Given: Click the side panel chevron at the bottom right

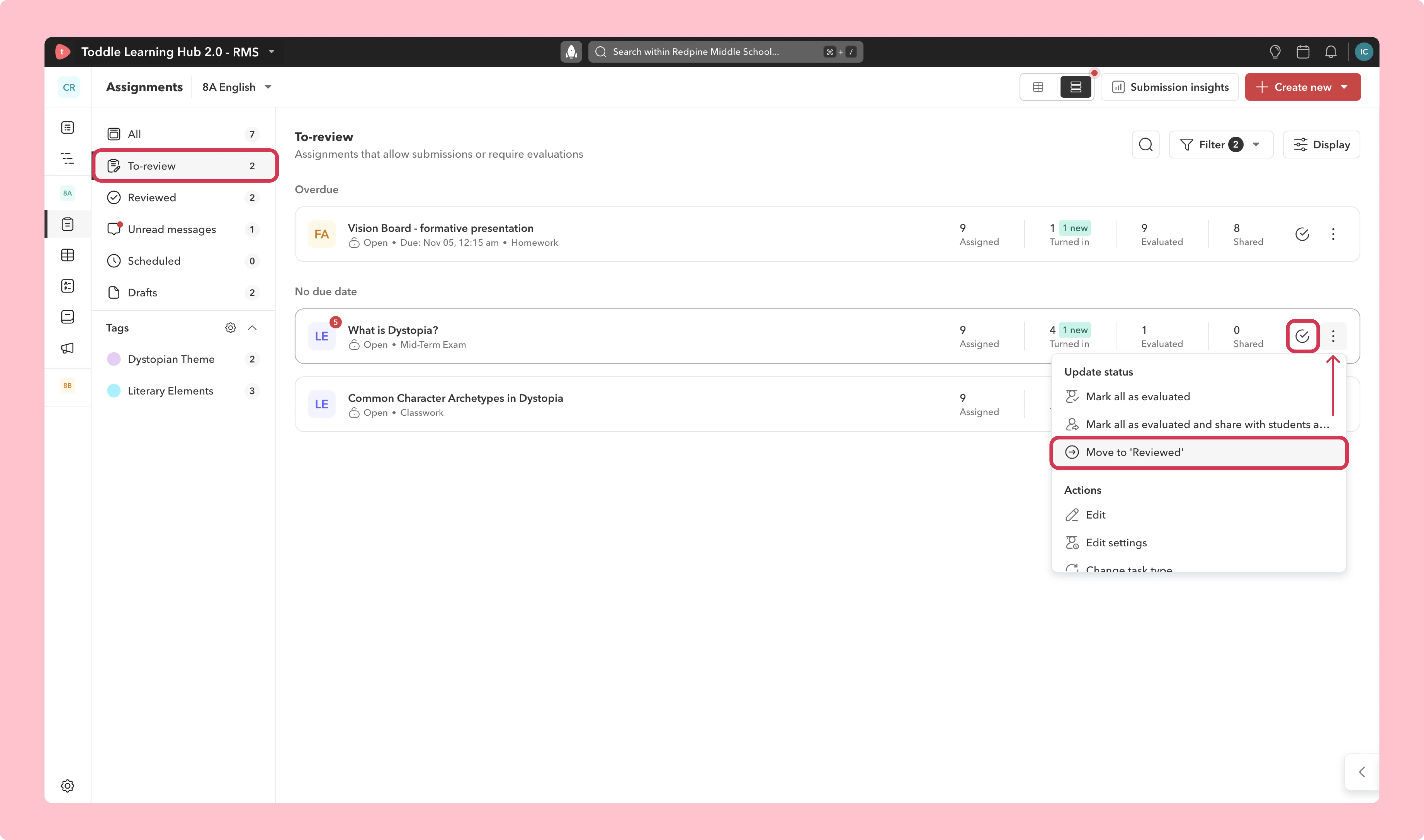Looking at the screenshot, I should (1362, 772).
